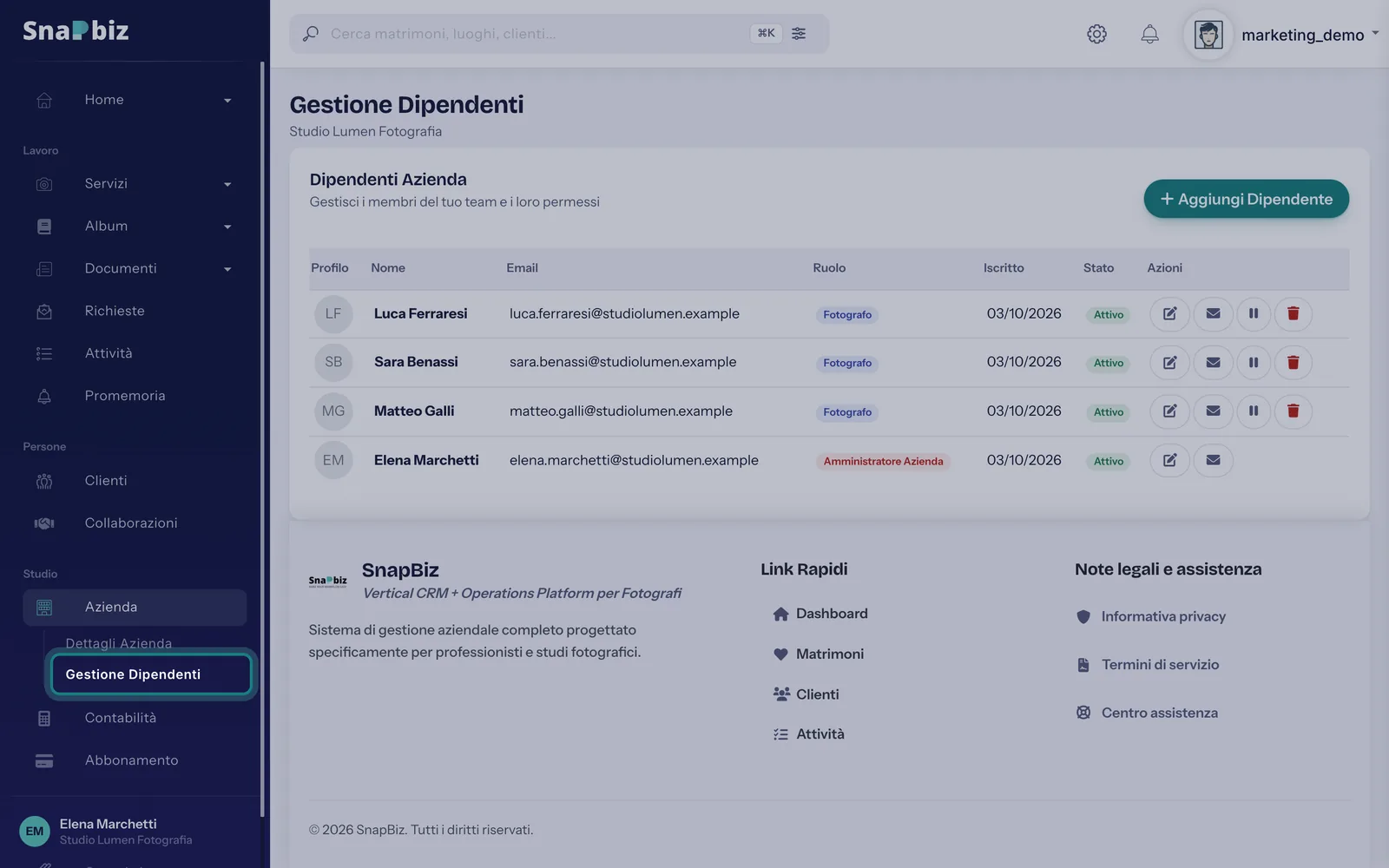
Task: Delete Luca Ferraresi from employees
Action: [1293, 313]
